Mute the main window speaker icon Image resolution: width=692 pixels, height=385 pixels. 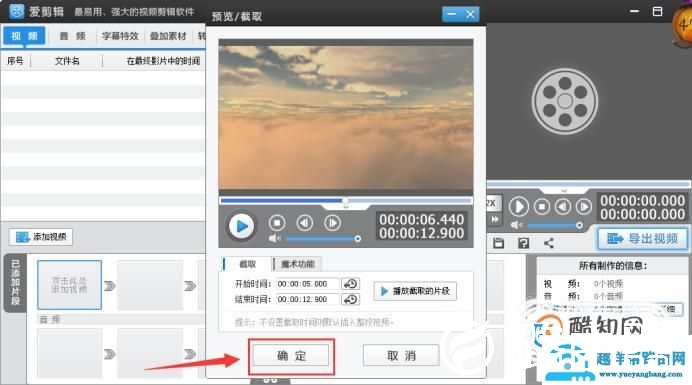pos(515,225)
